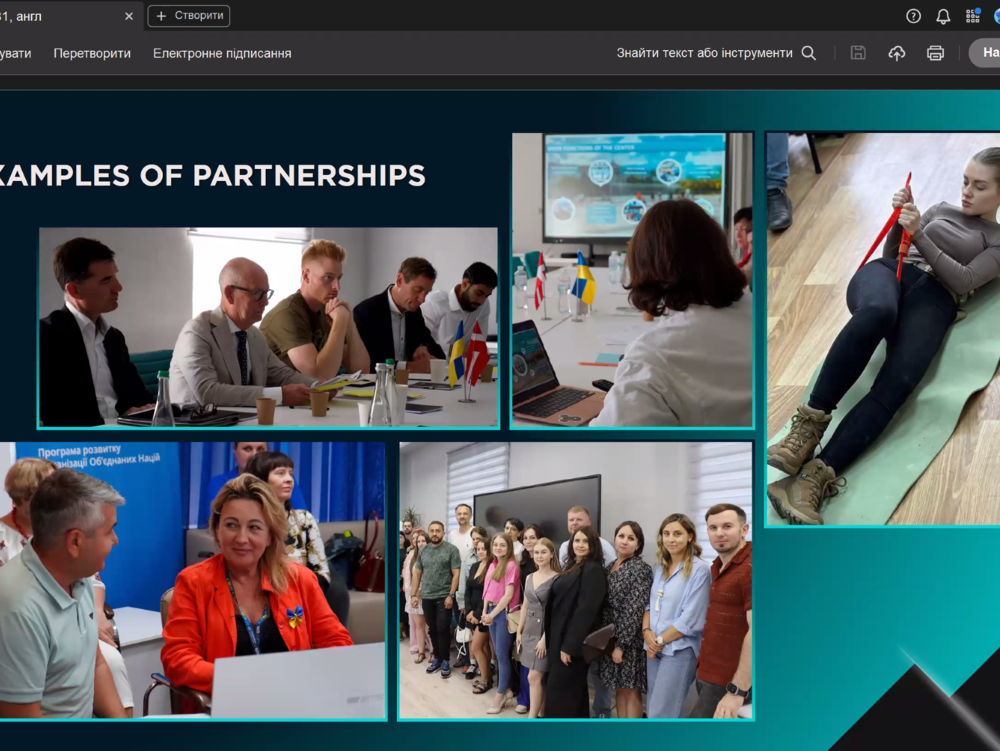Open the notifications bell
This screenshot has width=1000, height=751.
click(x=943, y=16)
